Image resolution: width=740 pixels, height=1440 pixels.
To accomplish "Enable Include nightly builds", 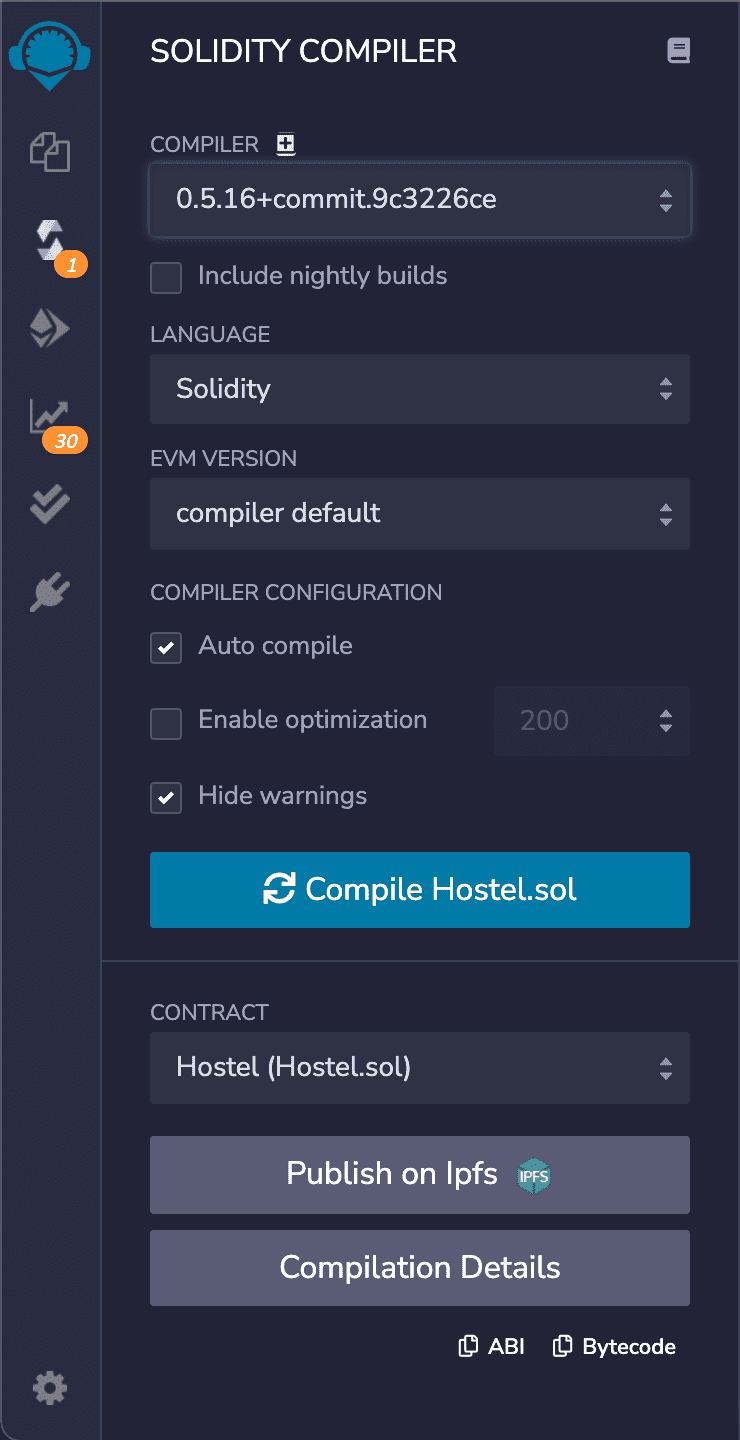I will (166, 278).
